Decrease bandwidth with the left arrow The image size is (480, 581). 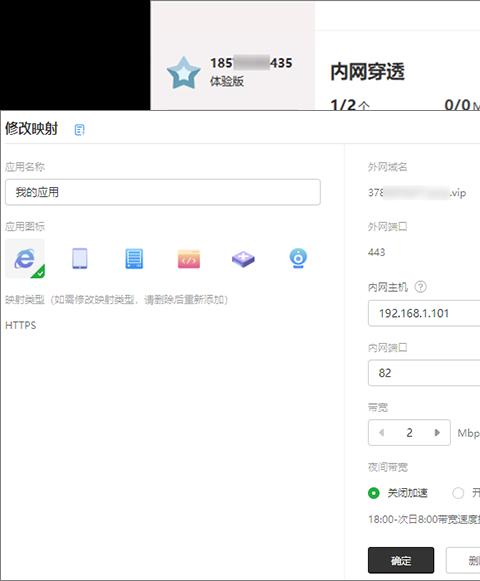click(381, 432)
